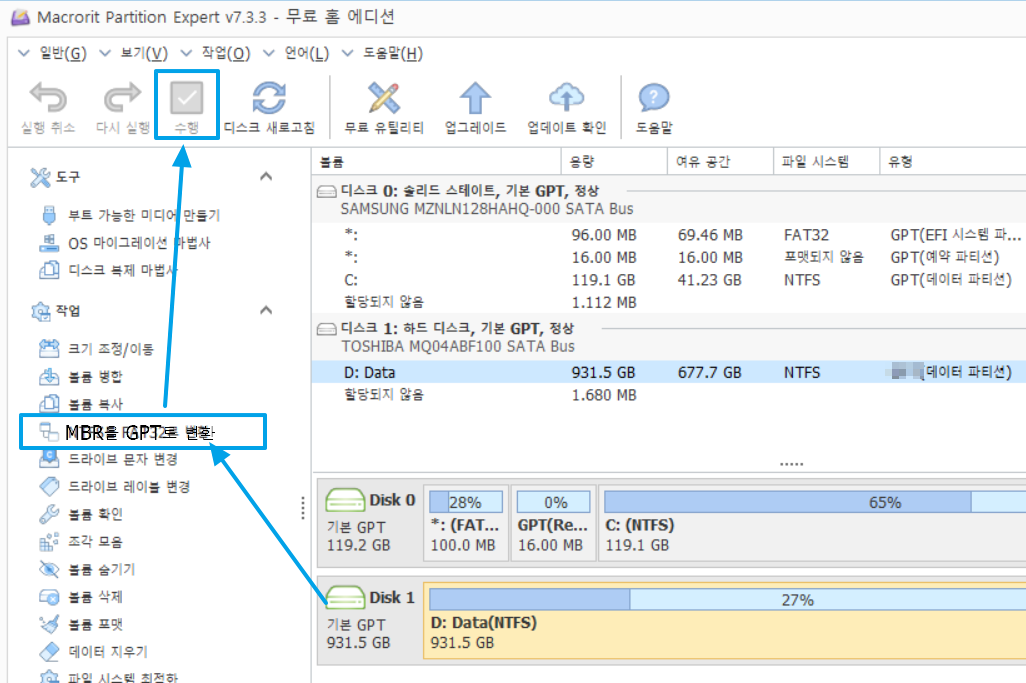
Task: Click the vertical sidebar splitter handle
Action: 303,508
